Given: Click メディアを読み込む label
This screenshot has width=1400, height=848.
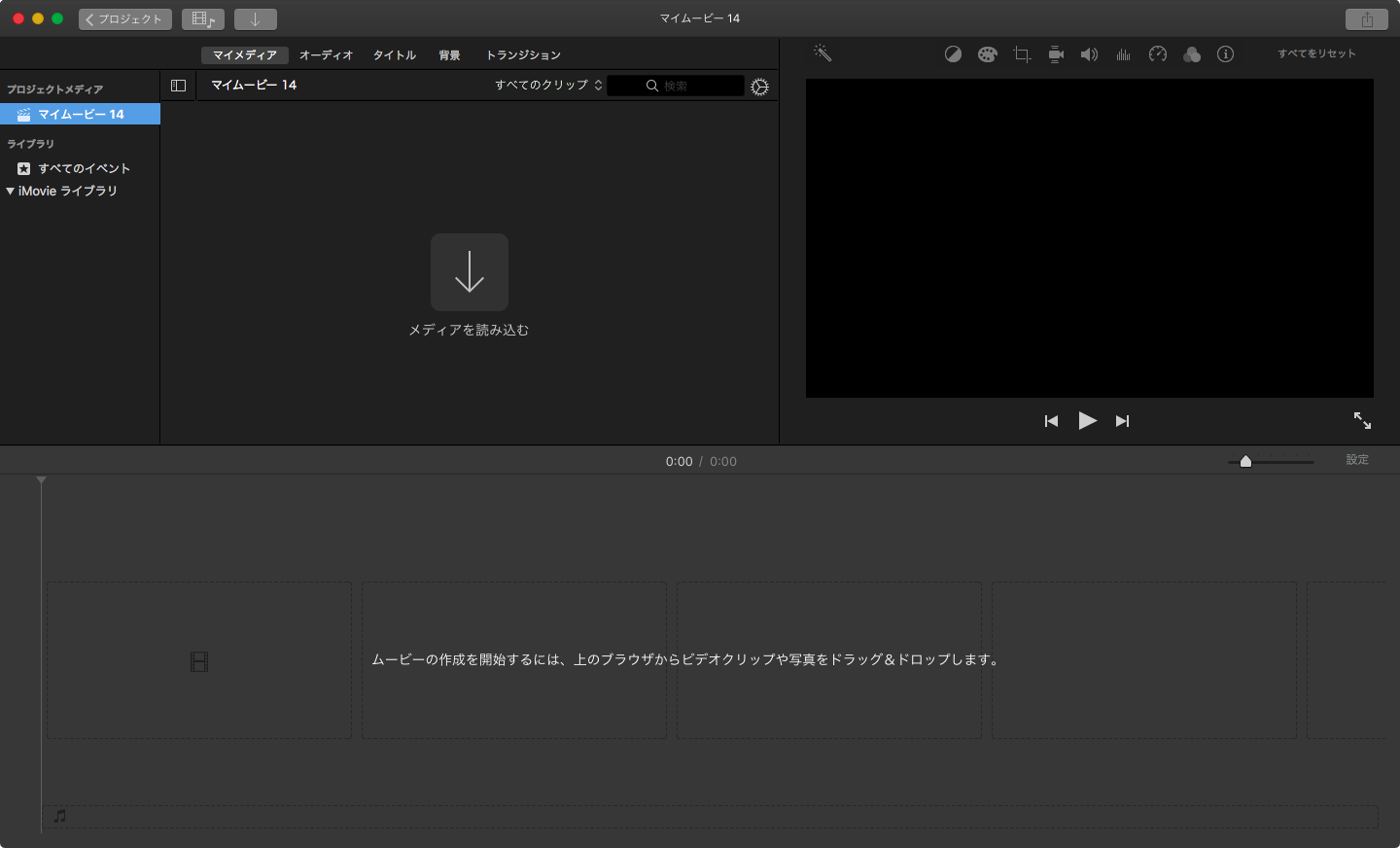Looking at the screenshot, I should click(x=469, y=330).
